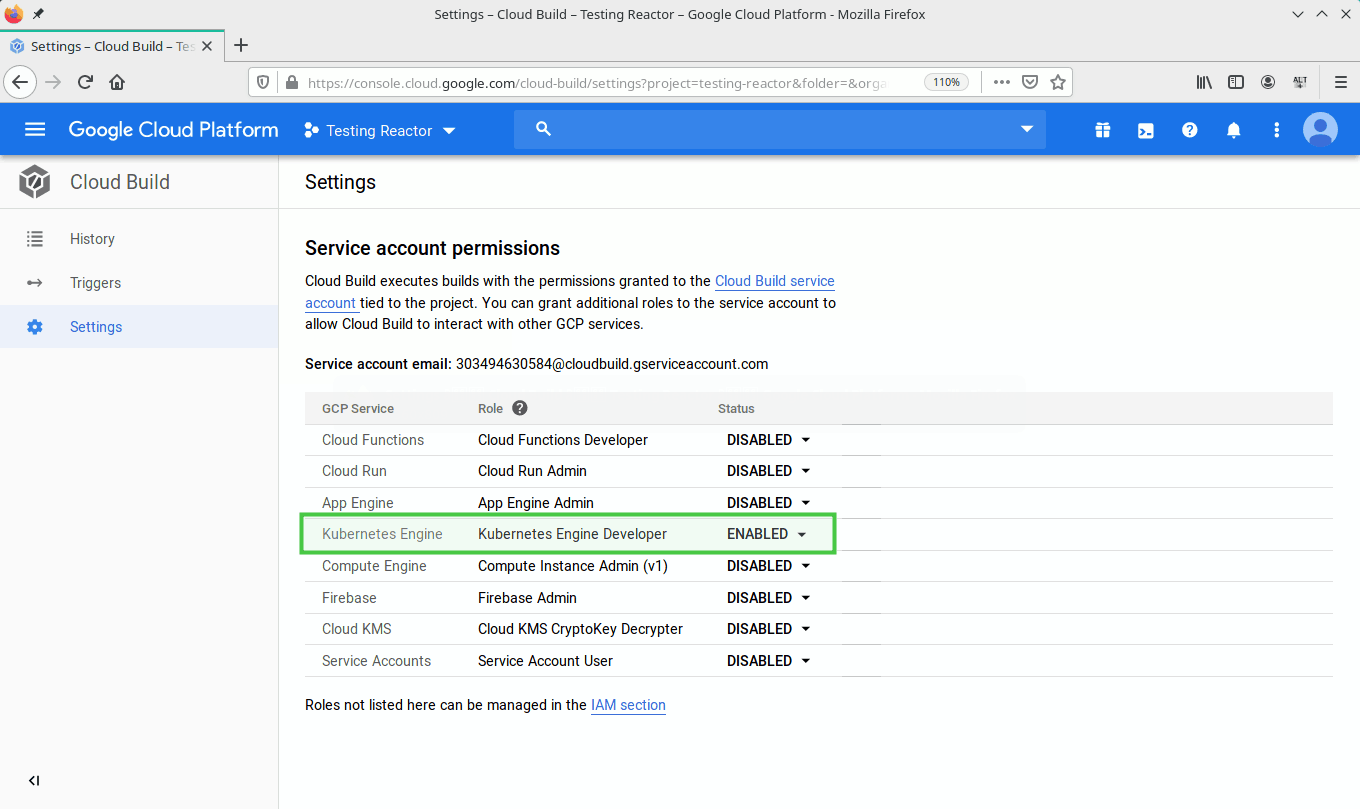Toggle the Firefox sidebar icon
Viewport: 1360px width, 809px height.
[1236, 82]
